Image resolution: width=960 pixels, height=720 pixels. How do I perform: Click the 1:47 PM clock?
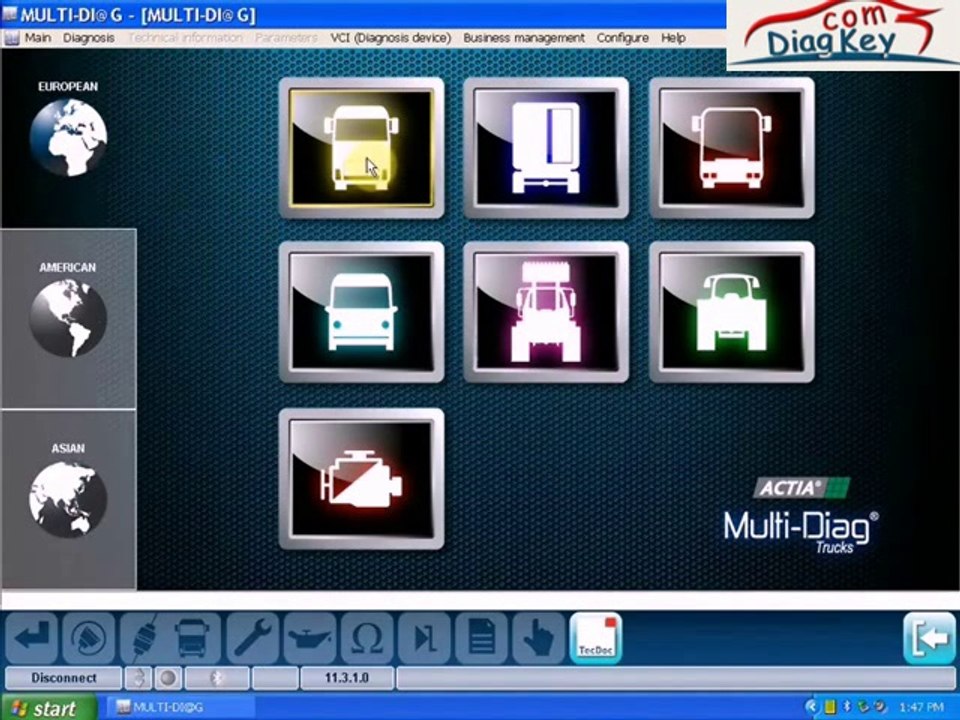tap(922, 708)
